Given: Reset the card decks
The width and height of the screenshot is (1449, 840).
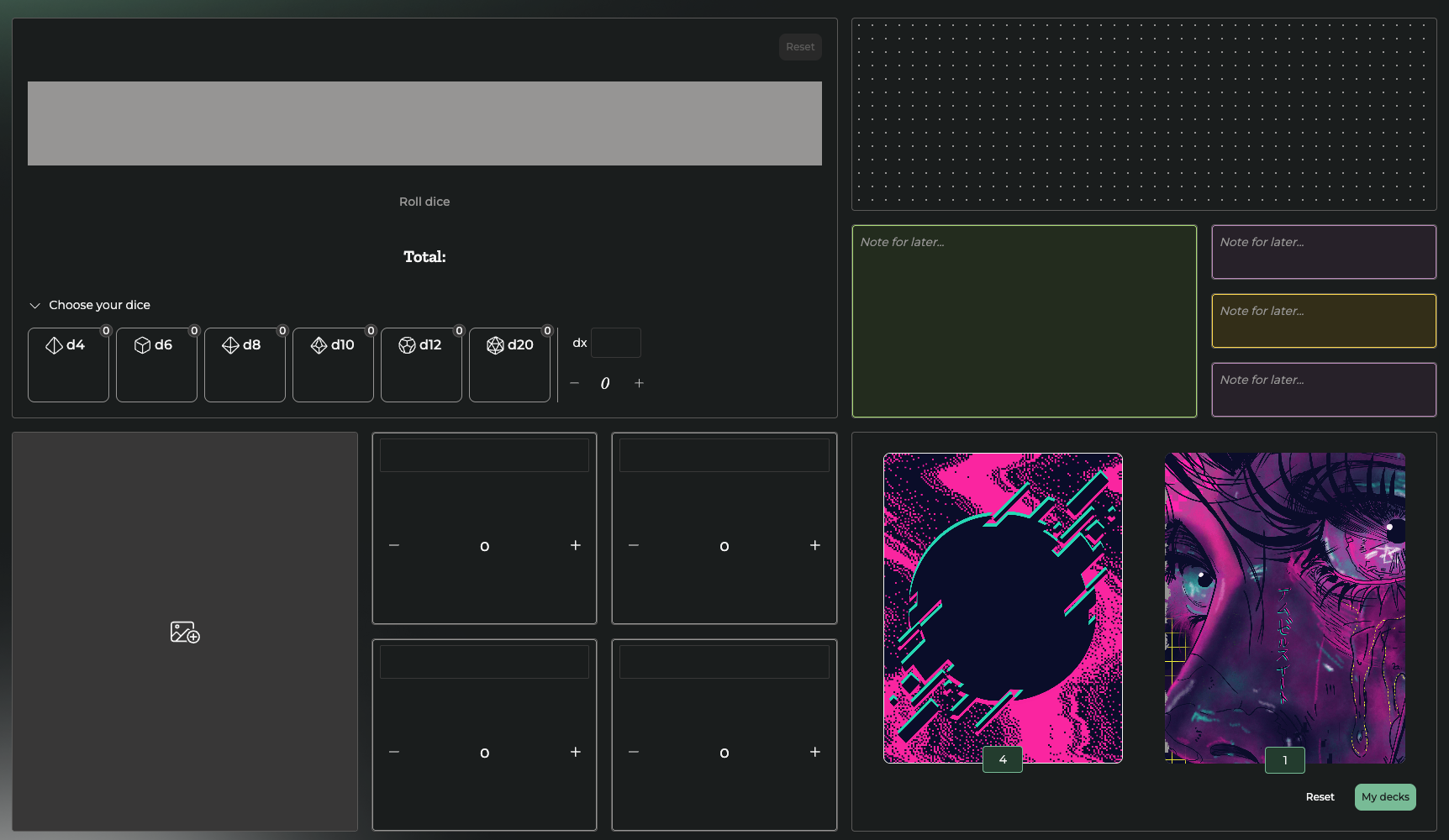Looking at the screenshot, I should [x=1320, y=797].
